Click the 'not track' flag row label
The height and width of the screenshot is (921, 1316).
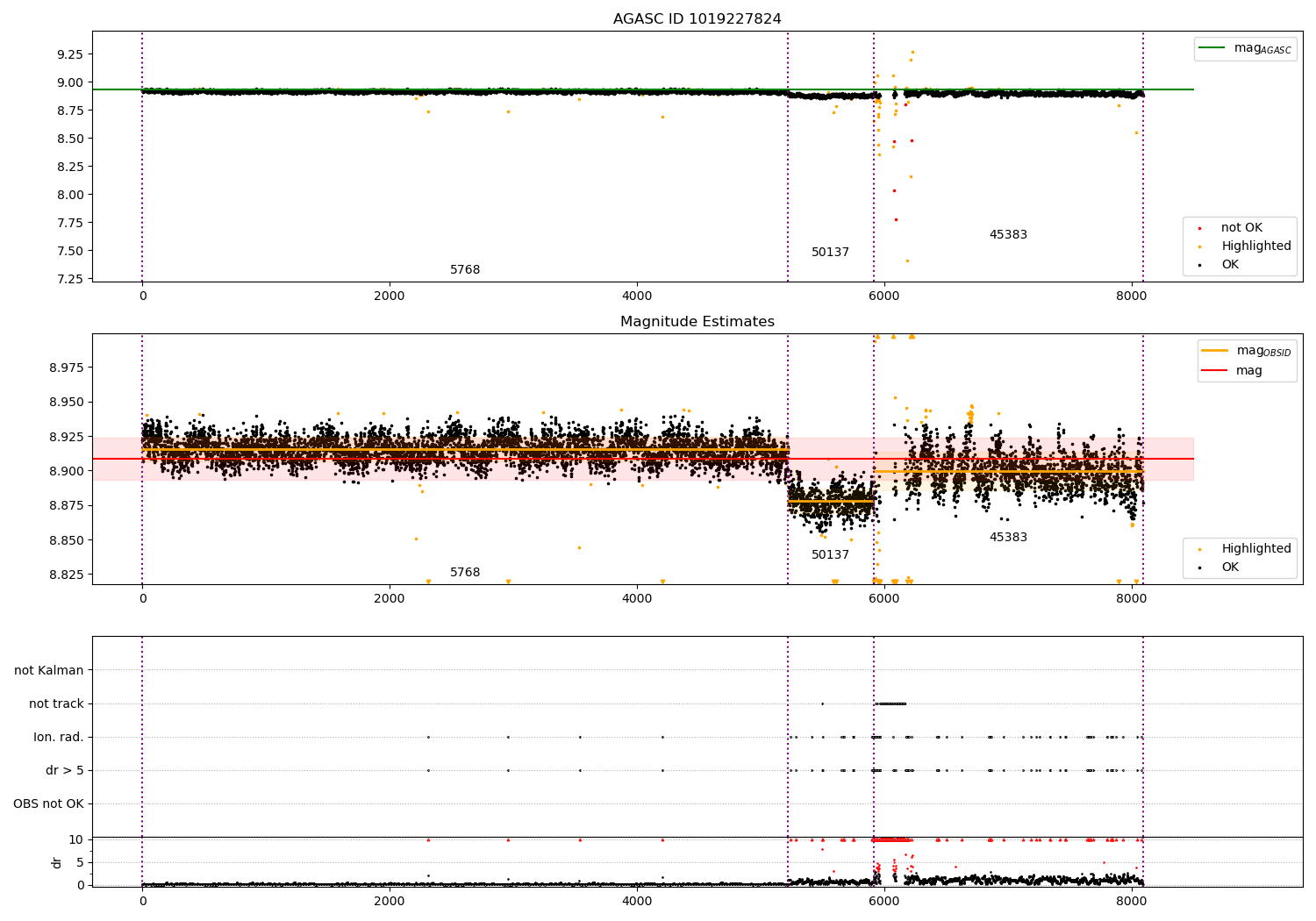coord(56,704)
